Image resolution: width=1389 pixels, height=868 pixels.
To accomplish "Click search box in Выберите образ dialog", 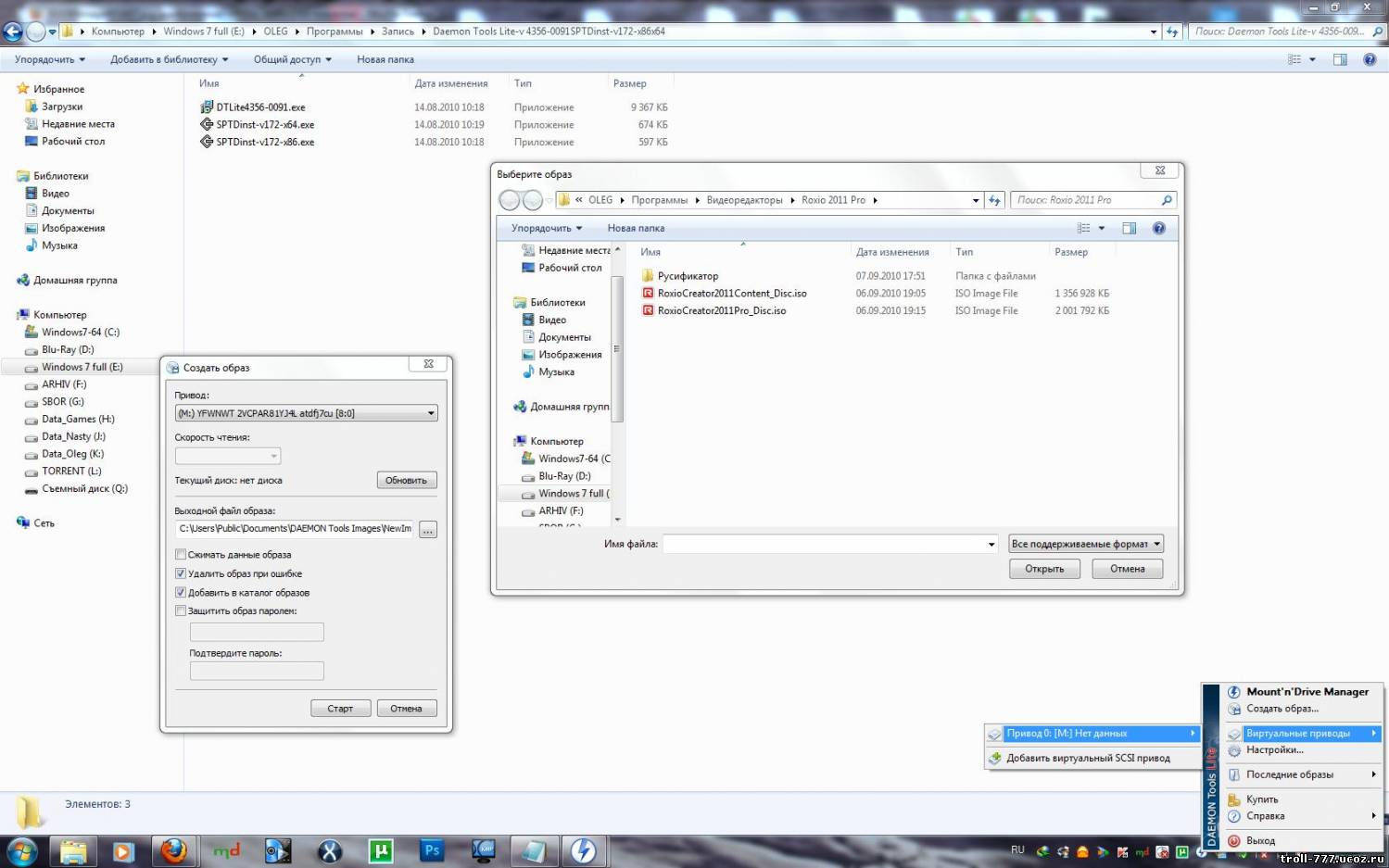I will point(1092,200).
